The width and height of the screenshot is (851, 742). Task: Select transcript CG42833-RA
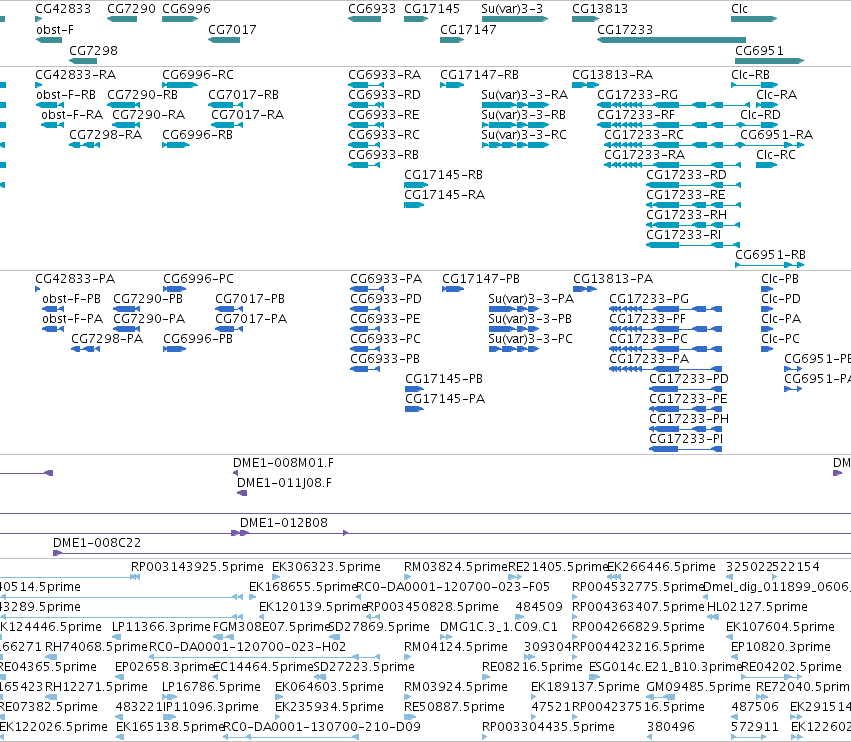75,74
